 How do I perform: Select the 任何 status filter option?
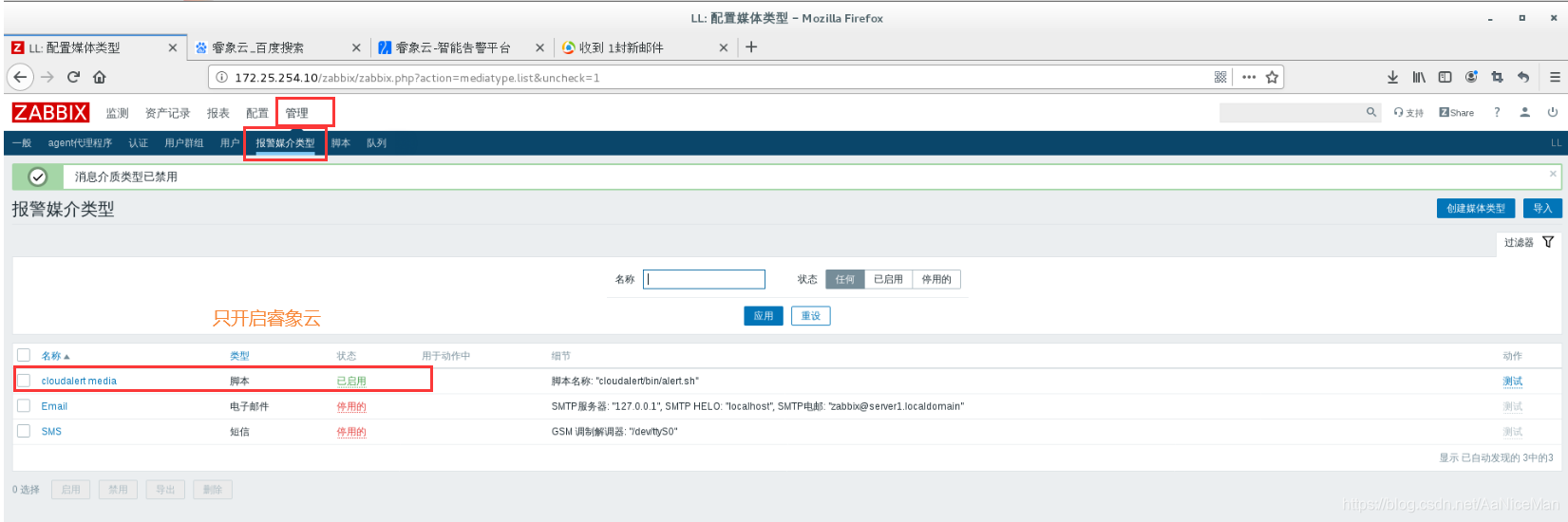click(x=845, y=279)
